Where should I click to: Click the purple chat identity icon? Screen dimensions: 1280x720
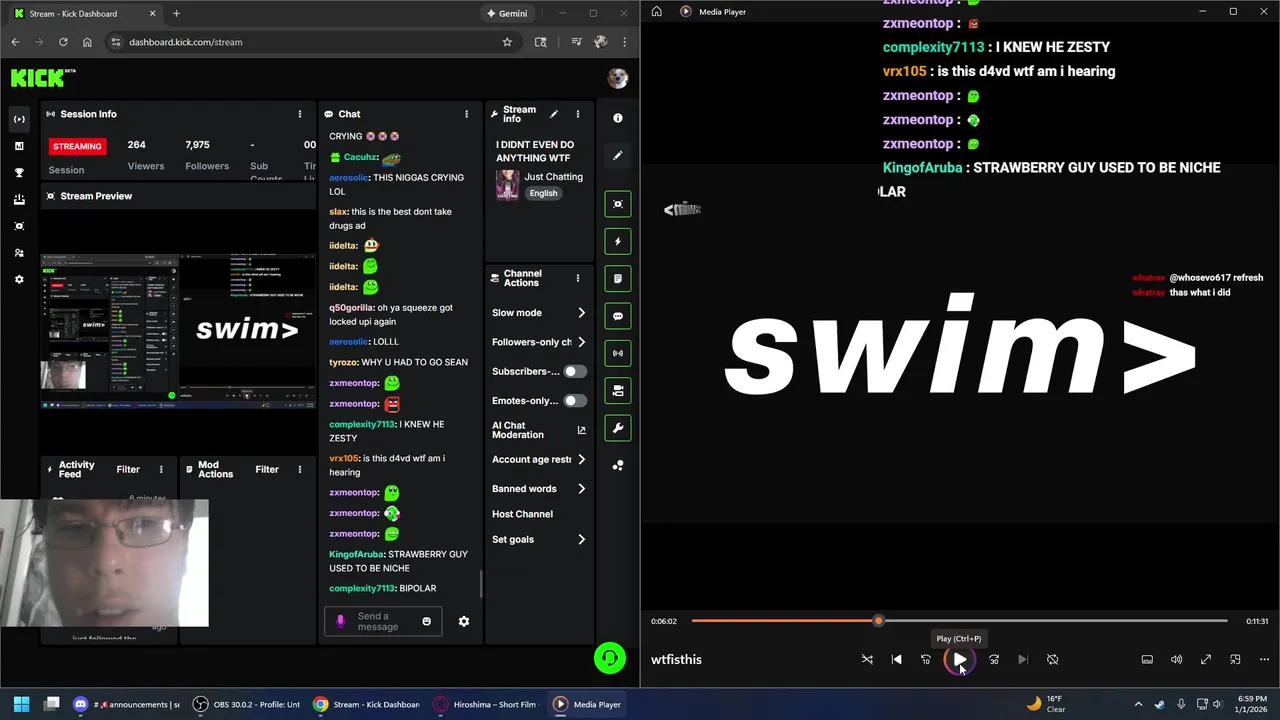pos(340,621)
